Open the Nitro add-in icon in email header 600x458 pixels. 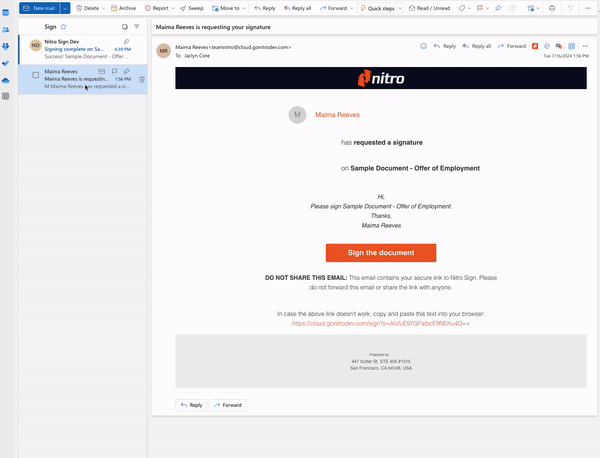pyautogui.click(x=535, y=46)
